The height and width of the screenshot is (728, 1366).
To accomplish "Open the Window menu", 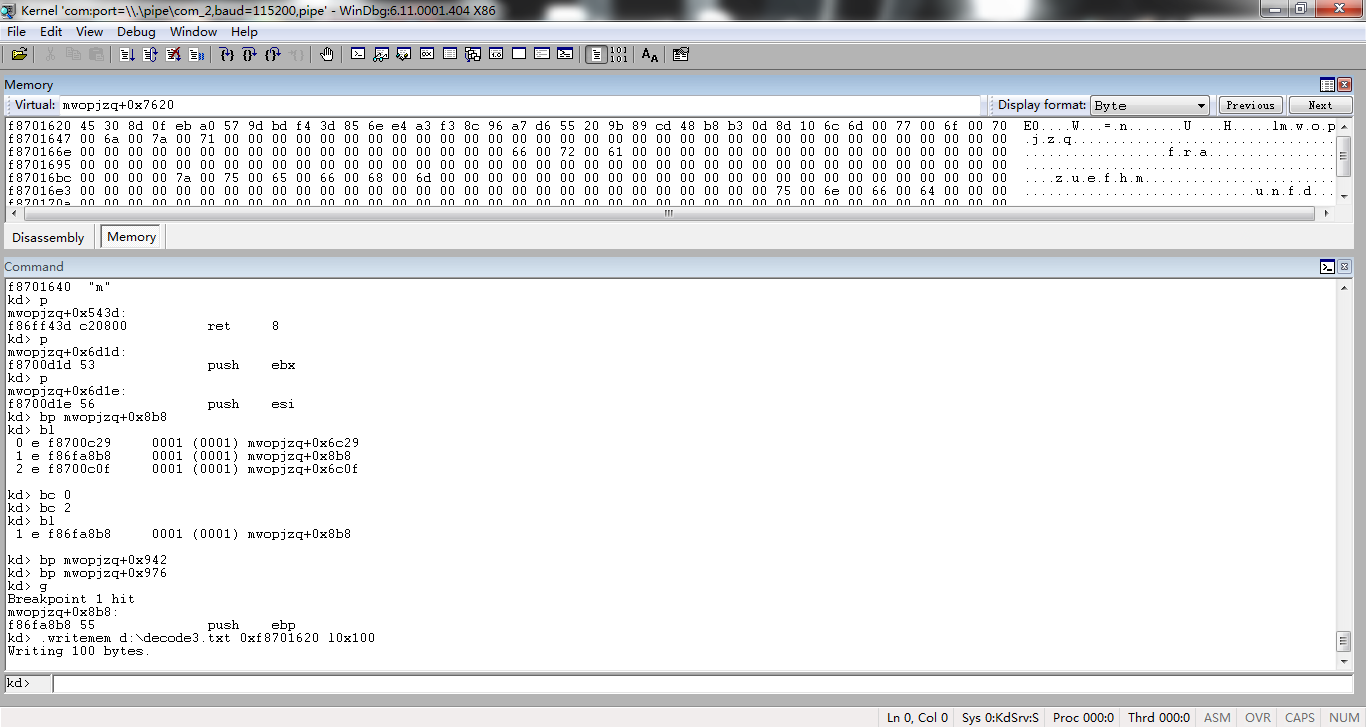I will tap(193, 32).
